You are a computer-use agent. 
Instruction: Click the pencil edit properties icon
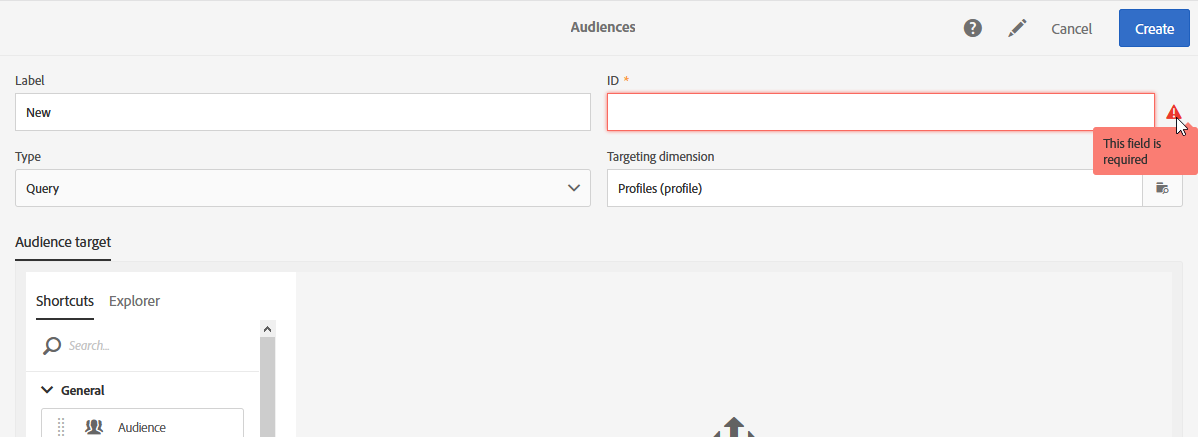[1017, 29]
